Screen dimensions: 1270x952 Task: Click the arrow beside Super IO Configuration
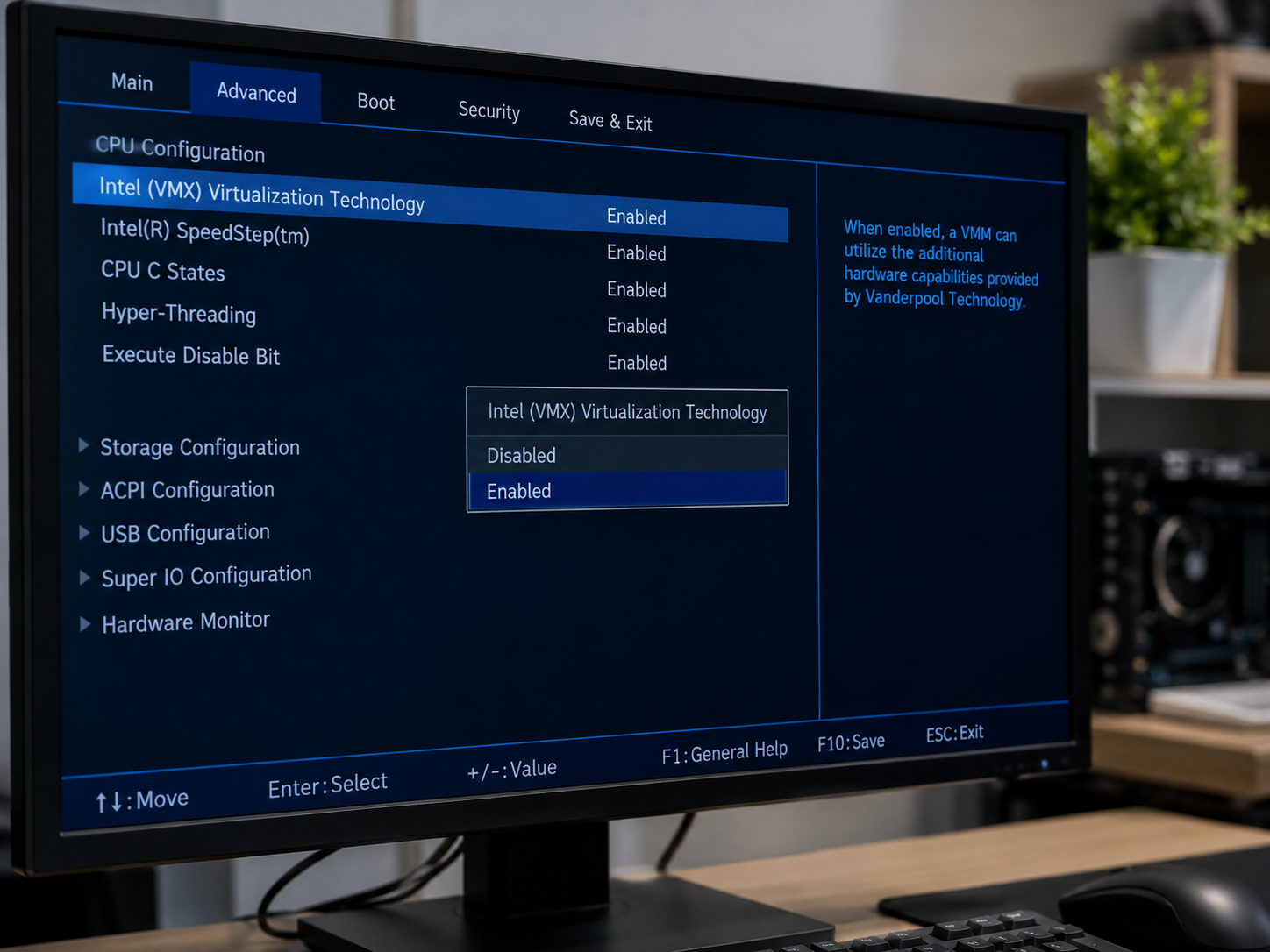point(84,577)
